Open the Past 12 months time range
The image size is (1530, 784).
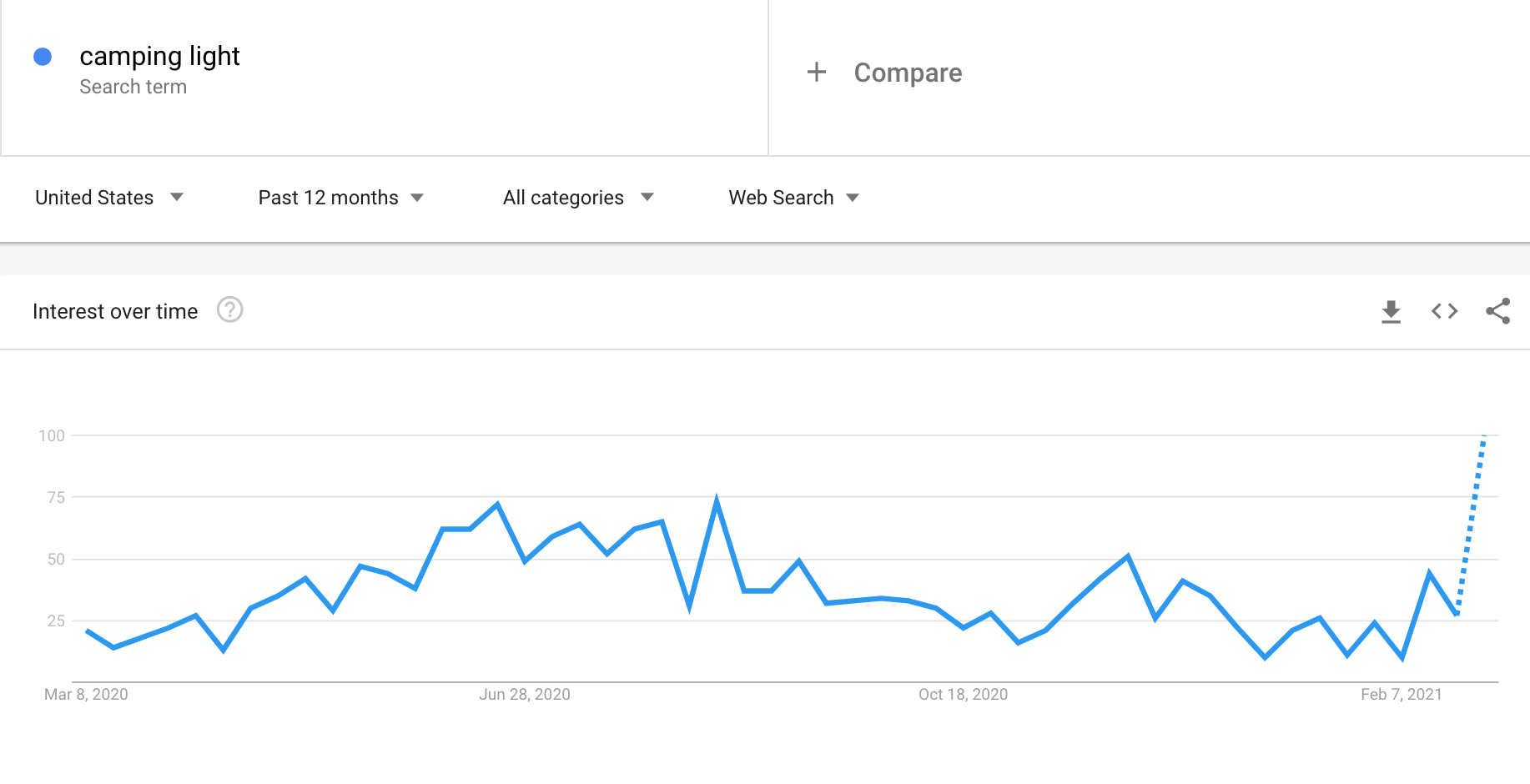tap(340, 198)
